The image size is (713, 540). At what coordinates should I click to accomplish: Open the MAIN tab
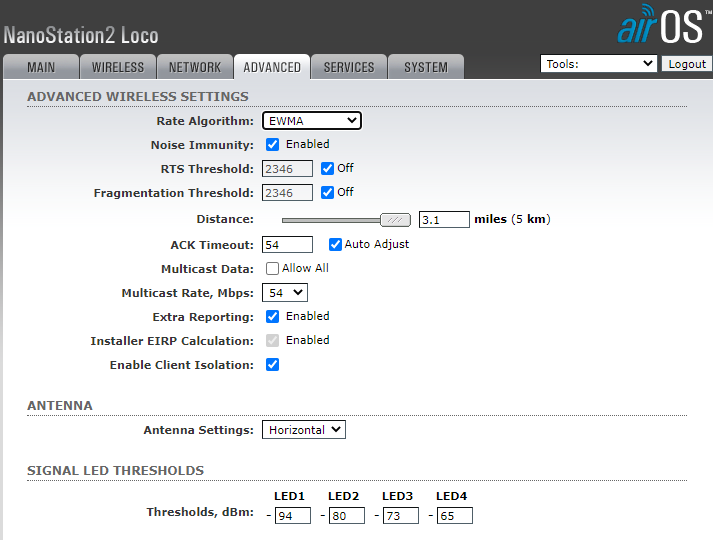tap(41, 67)
